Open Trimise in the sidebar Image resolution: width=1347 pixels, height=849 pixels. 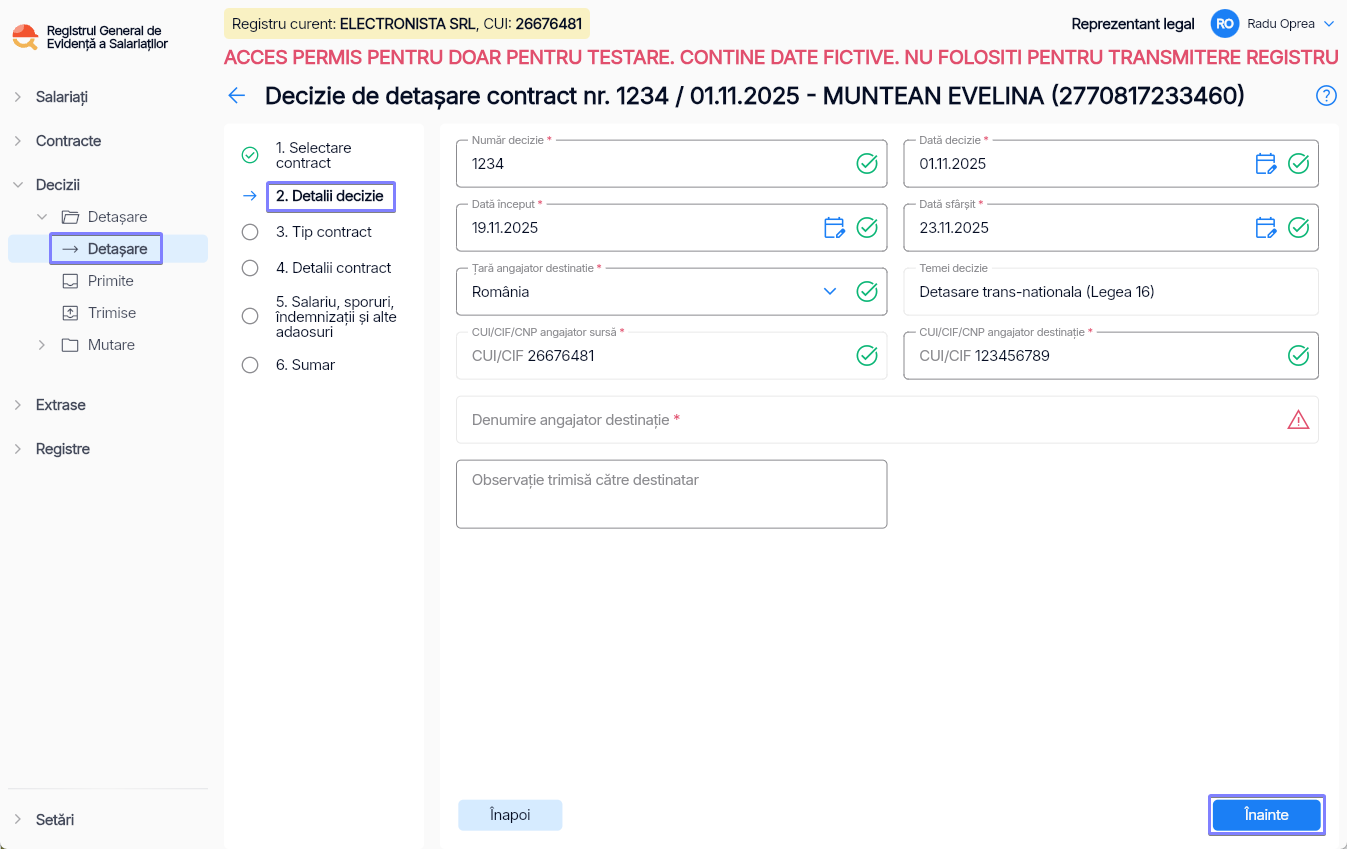(112, 313)
